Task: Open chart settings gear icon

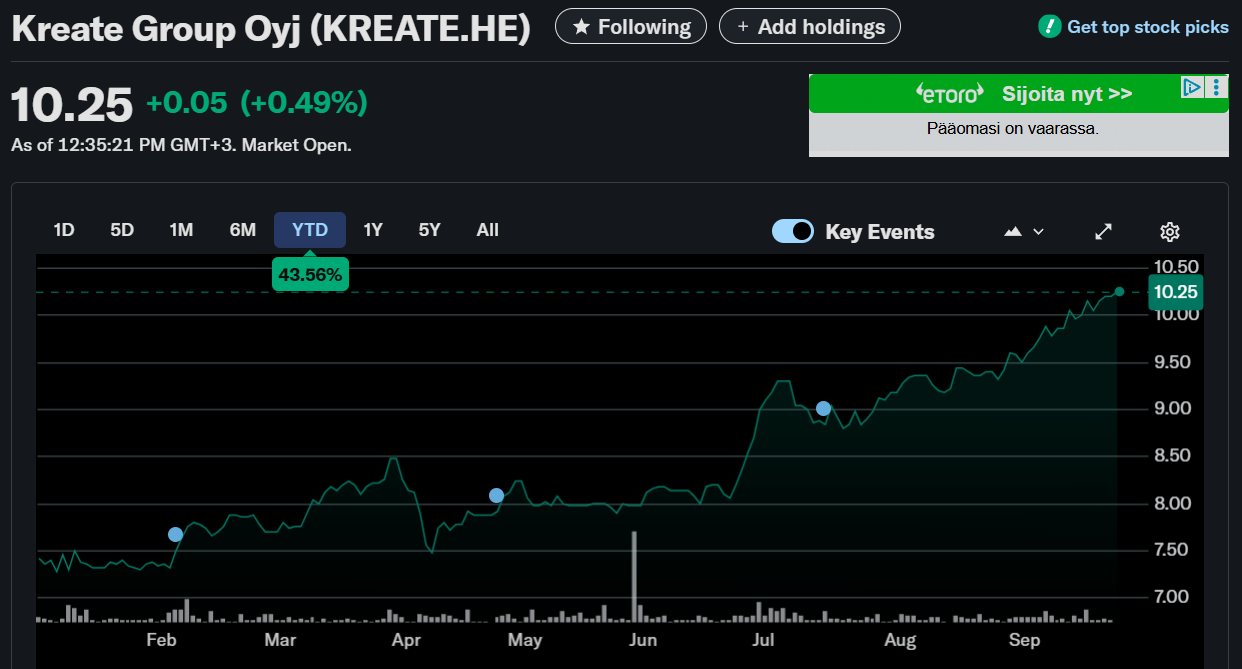Action: click(1169, 232)
